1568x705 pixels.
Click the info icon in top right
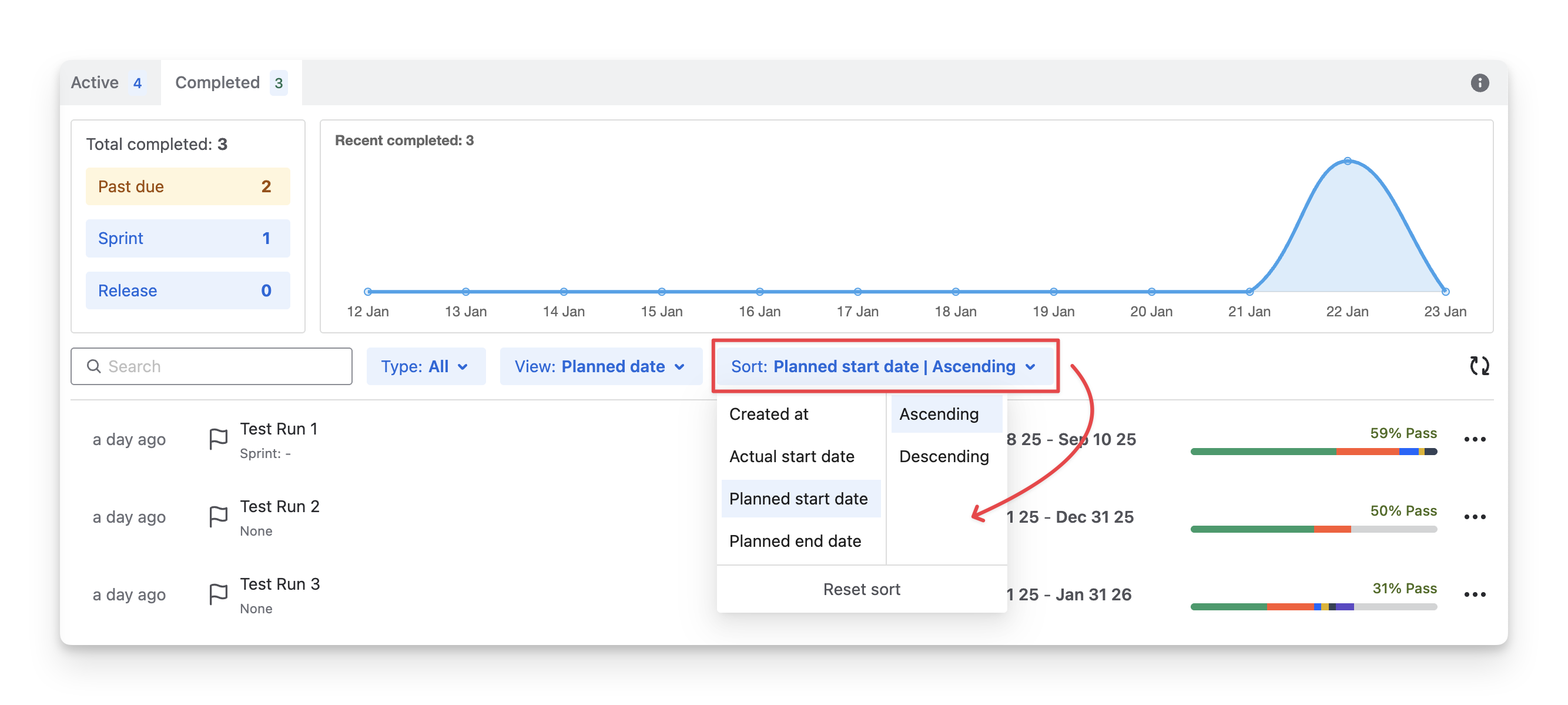1479,83
